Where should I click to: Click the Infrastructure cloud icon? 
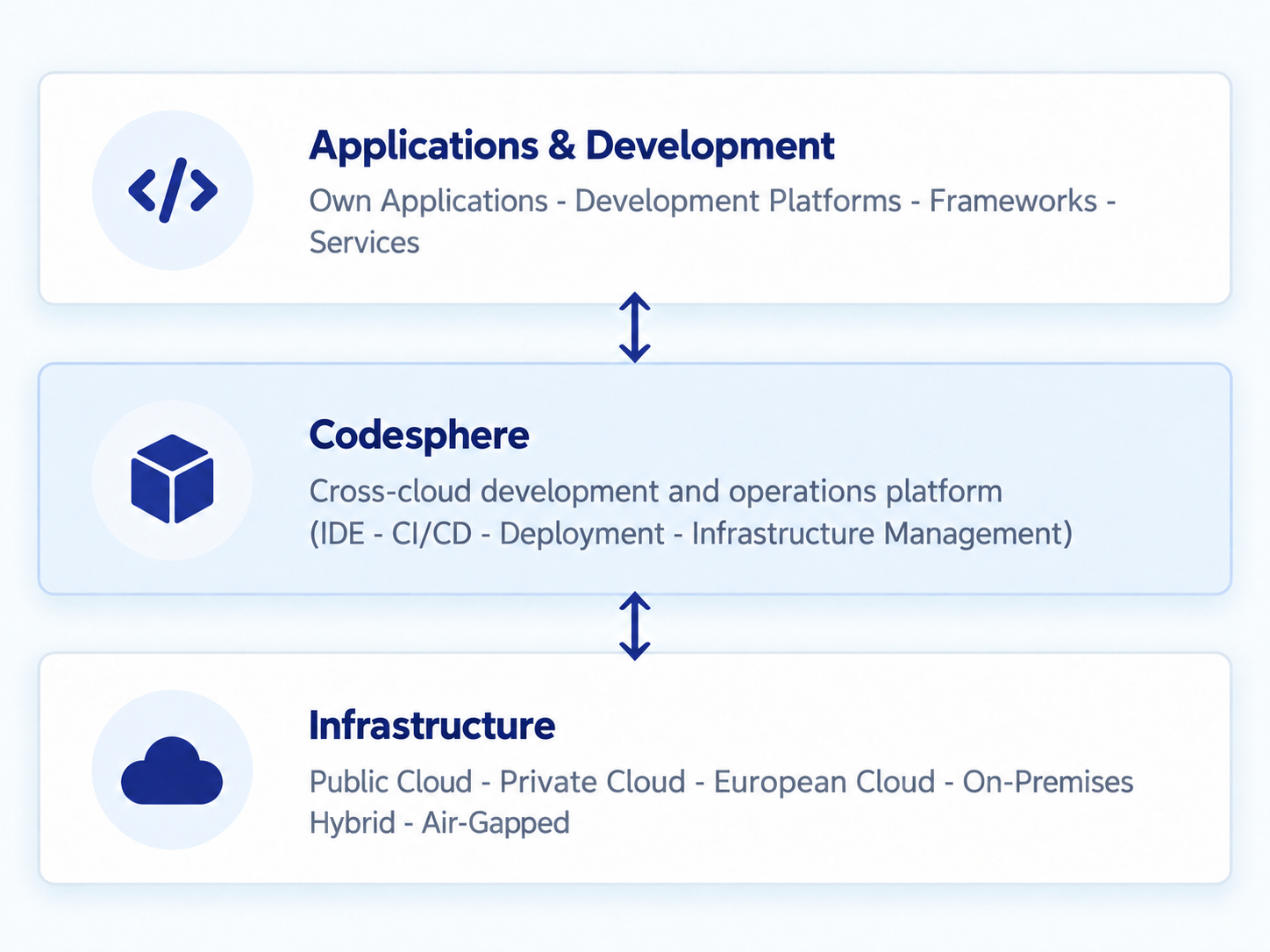[x=172, y=771]
